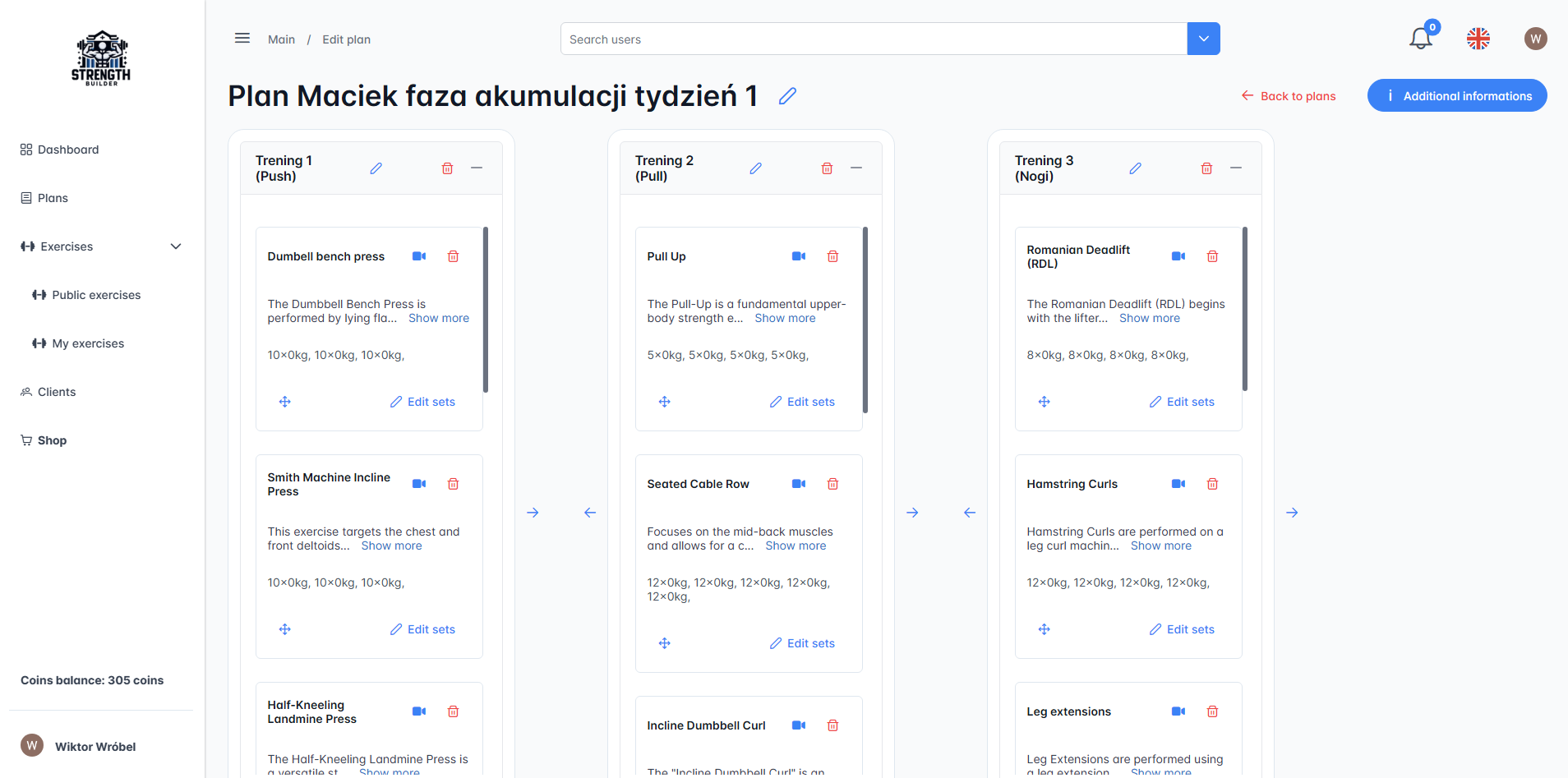Grab move handle on Pull Up card
1568x778 pixels.
665,402
